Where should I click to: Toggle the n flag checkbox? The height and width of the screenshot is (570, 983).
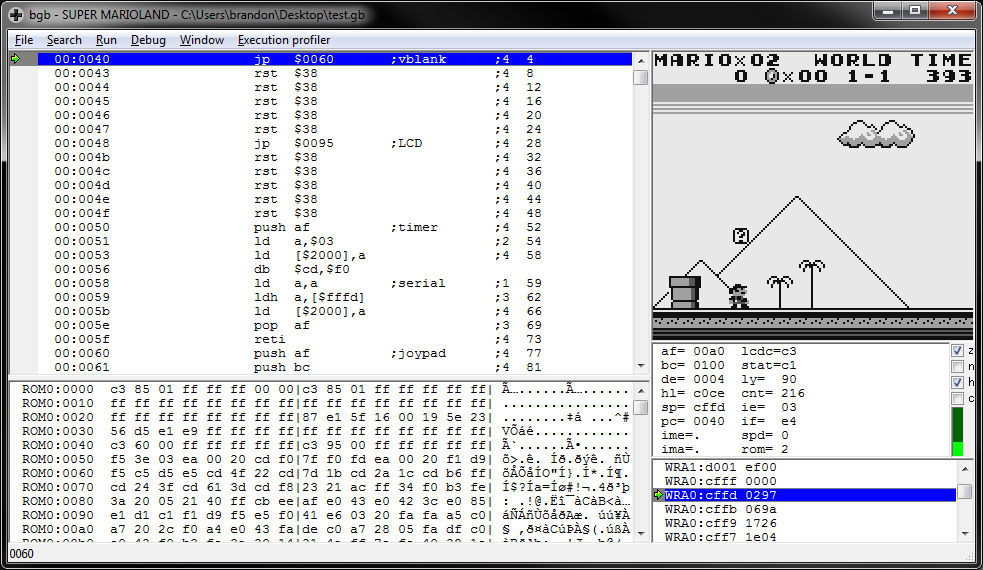coord(957,367)
